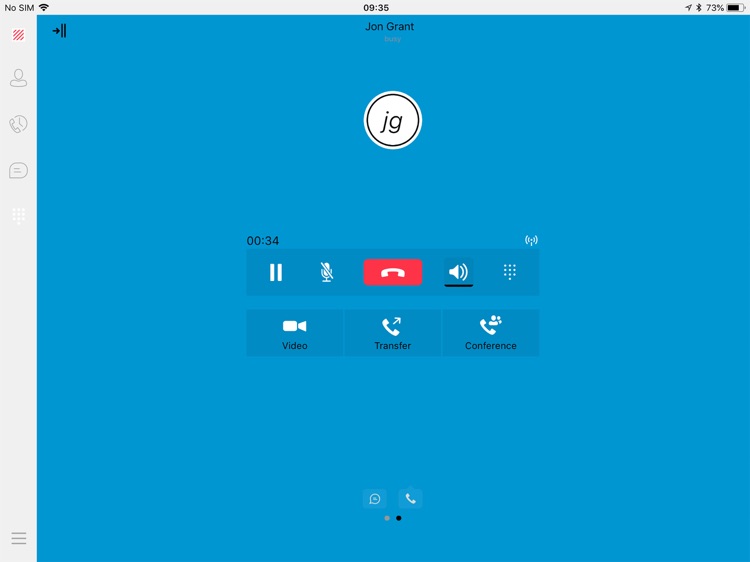The image size is (750, 562).
Task: Tap the Bluetooth icon in status bar
Action: 698,8
